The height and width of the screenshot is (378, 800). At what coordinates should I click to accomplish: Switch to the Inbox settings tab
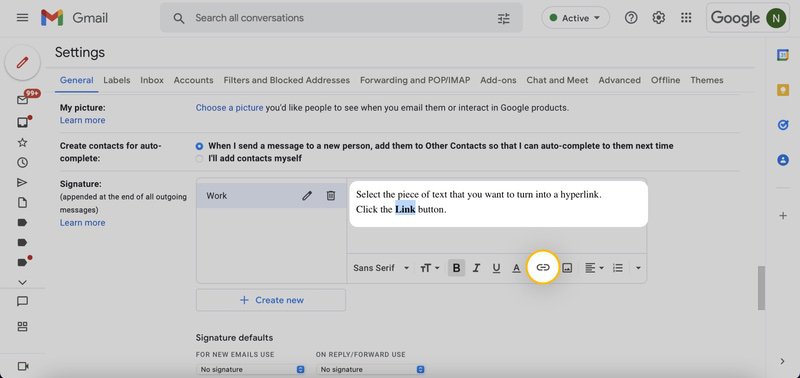(x=152, y=80)
